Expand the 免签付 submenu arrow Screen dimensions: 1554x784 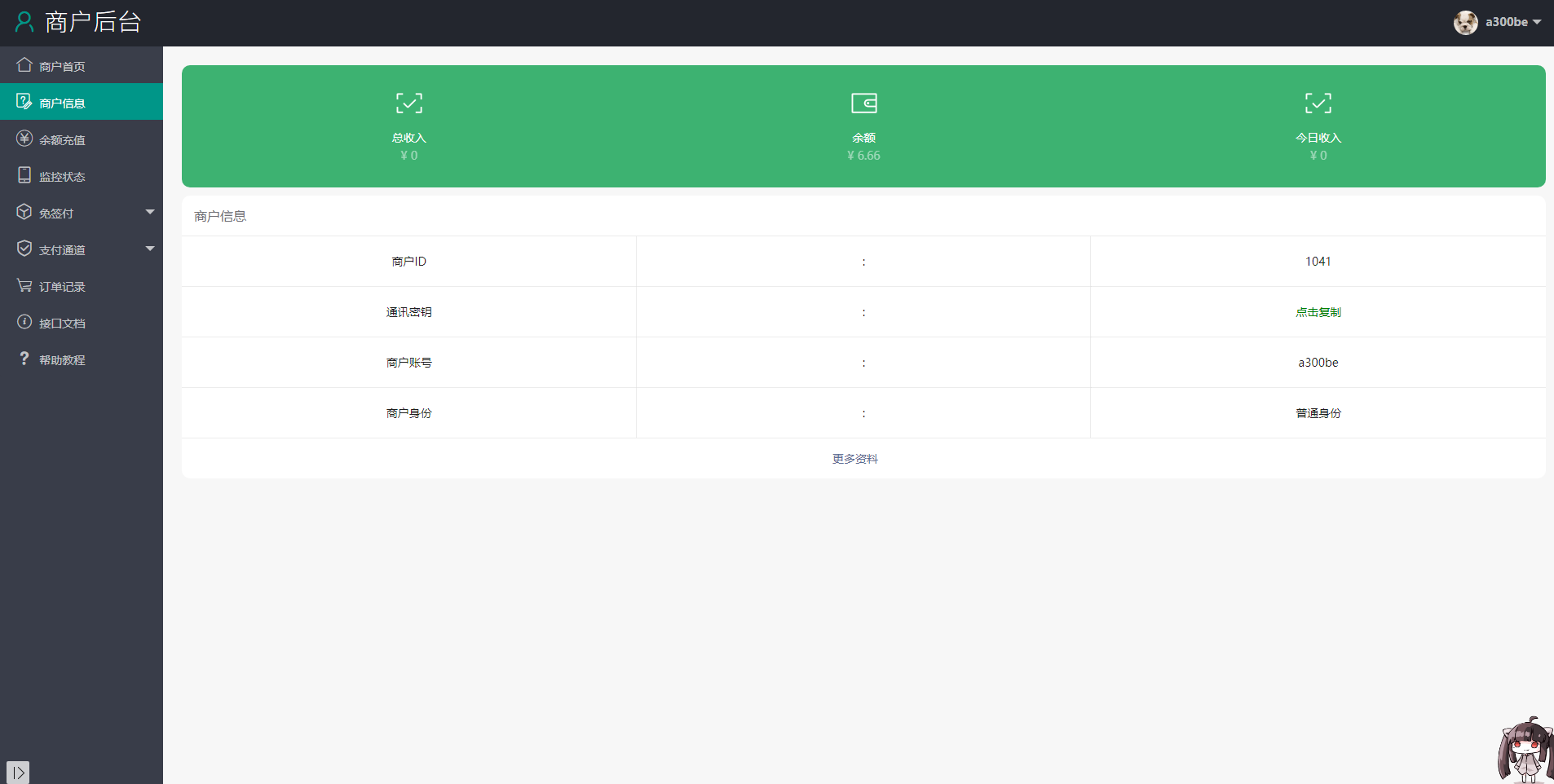pos(150,212)
